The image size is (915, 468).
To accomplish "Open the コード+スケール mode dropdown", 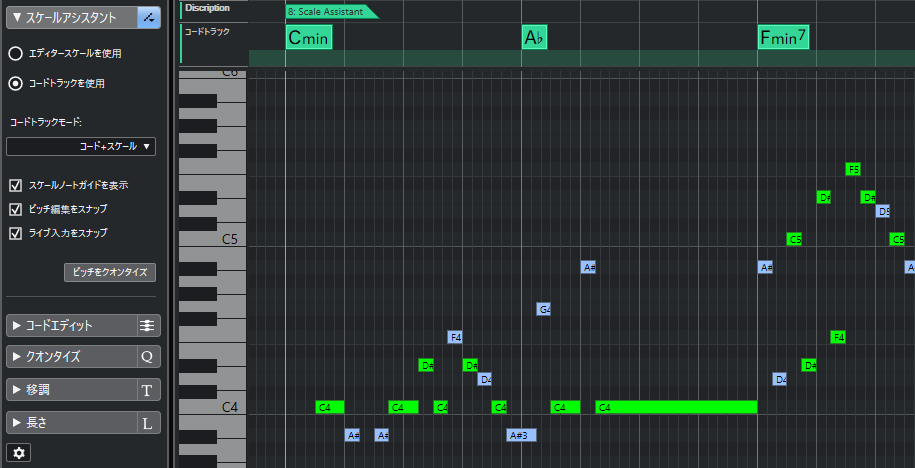I will (x=81, y=146).
